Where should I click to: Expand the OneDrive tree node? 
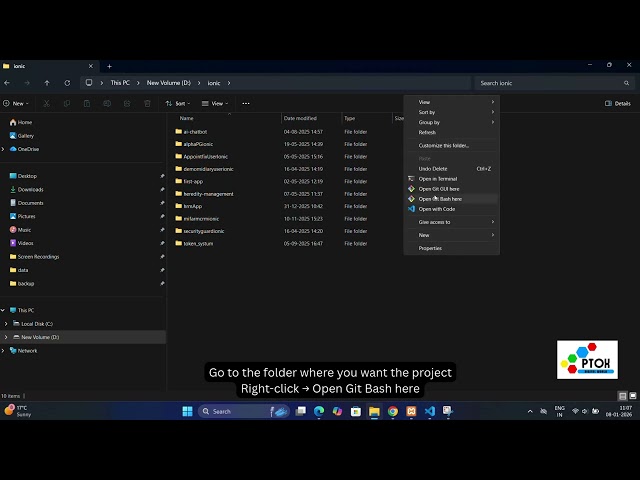tap(3, 149)
